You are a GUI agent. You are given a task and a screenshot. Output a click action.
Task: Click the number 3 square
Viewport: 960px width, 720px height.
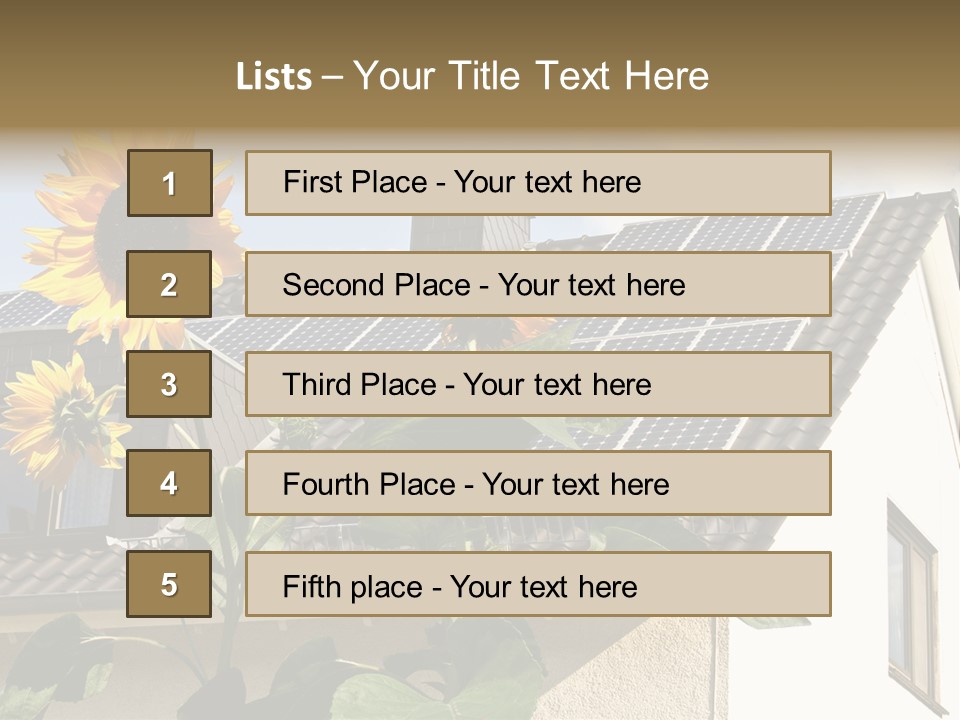pos(169,384)
